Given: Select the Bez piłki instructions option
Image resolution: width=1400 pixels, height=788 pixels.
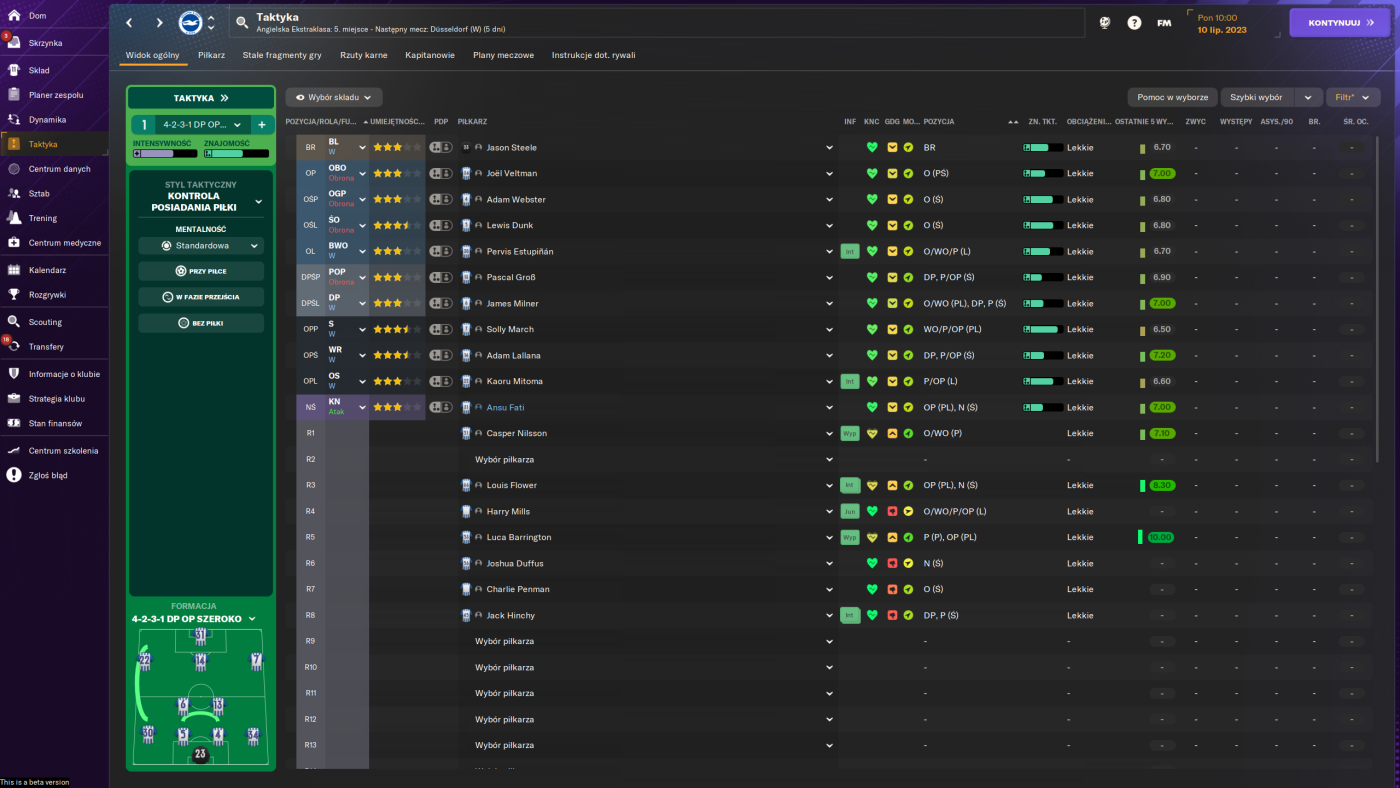Looking at the screenshot, I should [201, 323].
